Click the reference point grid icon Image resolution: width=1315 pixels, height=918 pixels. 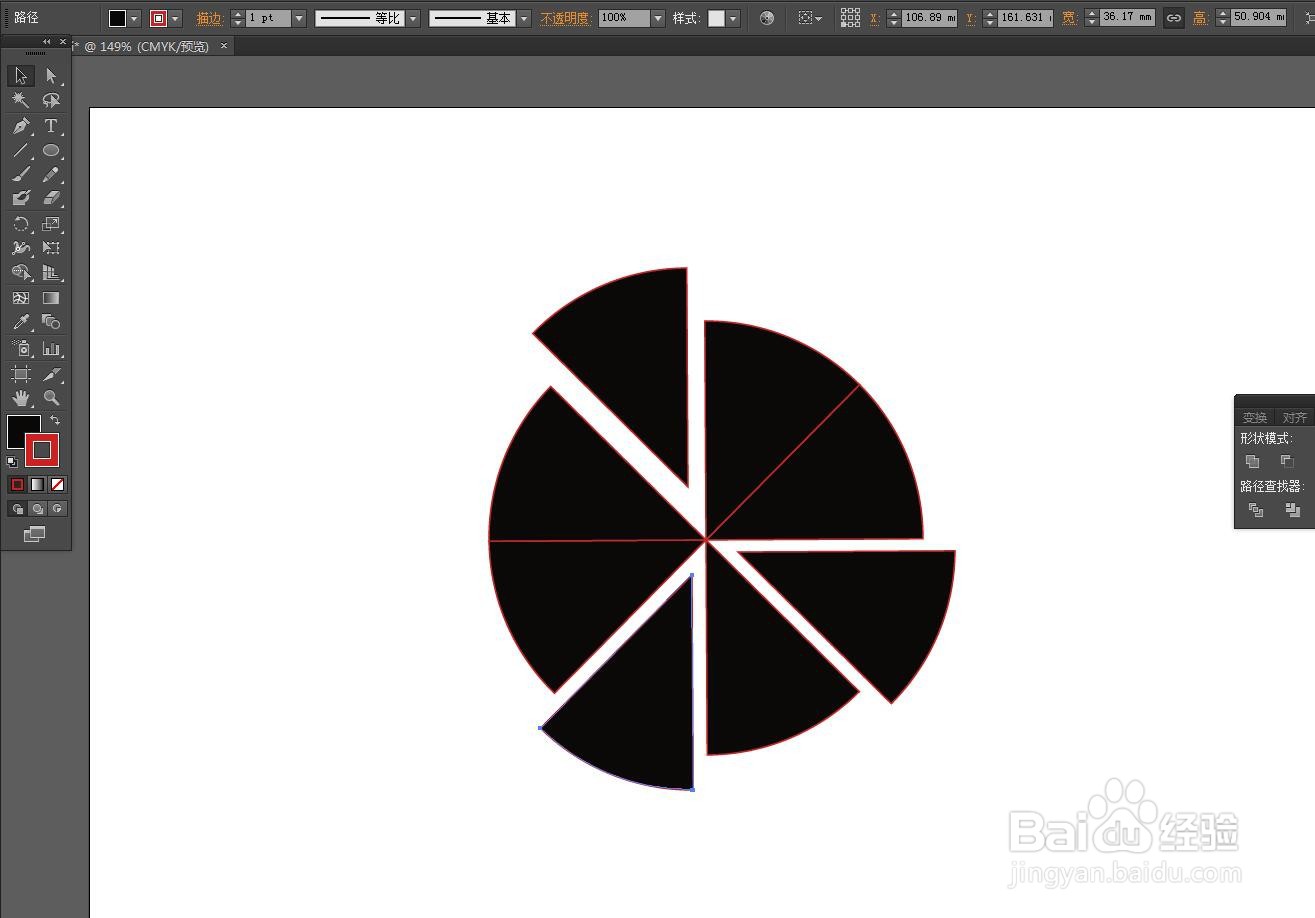(850, 18)
